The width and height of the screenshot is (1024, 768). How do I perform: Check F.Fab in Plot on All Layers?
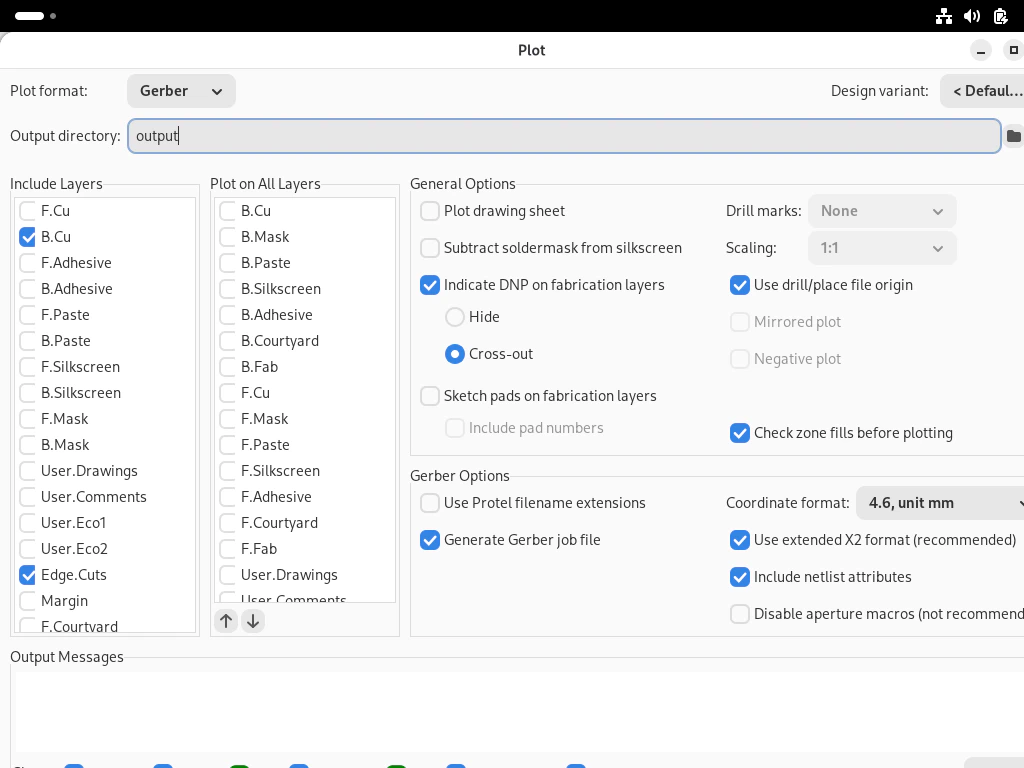227,549
